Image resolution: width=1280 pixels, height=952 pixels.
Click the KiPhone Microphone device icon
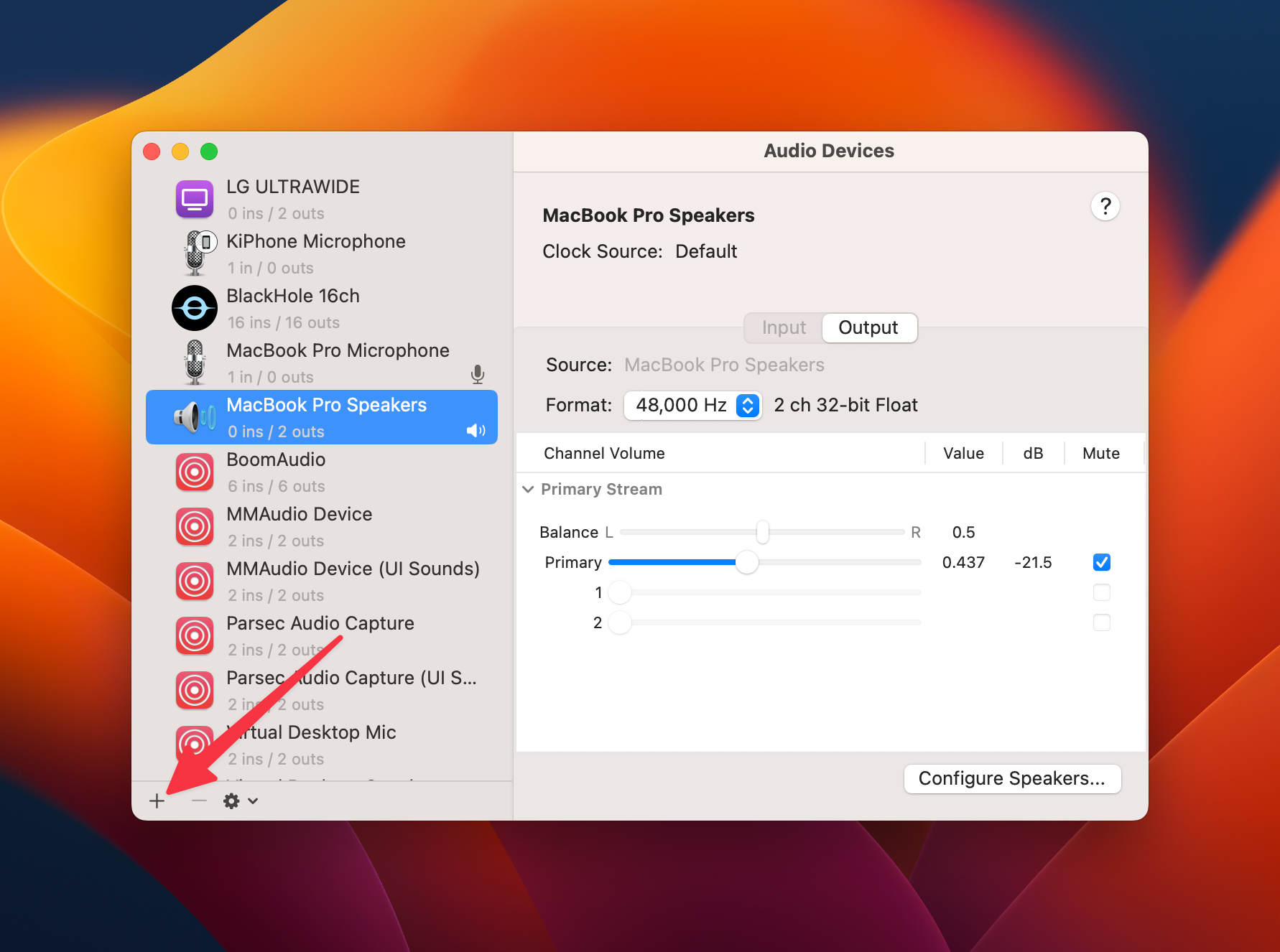tap(195, 253)
